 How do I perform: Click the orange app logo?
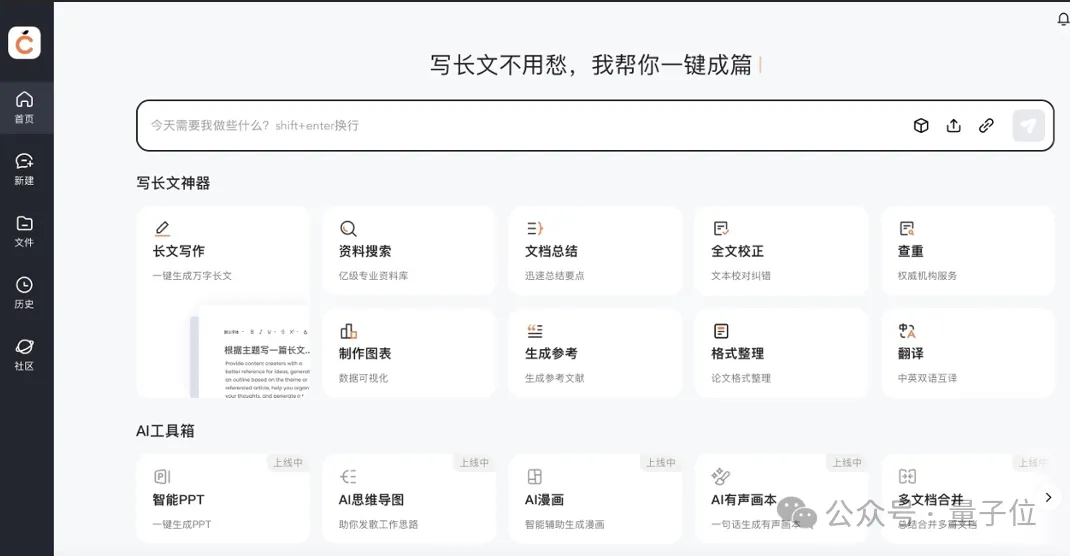pyautogui.click(x=25, y=42)
